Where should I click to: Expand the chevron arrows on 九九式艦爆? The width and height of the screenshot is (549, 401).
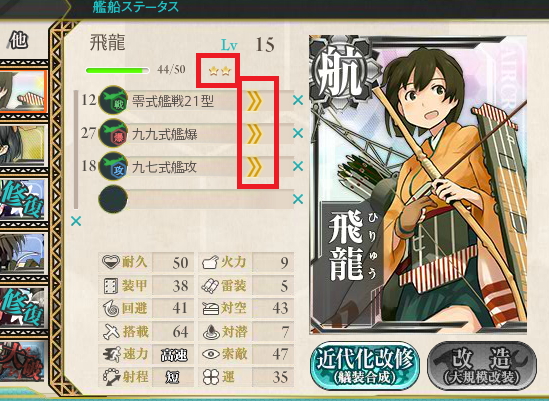(255, 133)
